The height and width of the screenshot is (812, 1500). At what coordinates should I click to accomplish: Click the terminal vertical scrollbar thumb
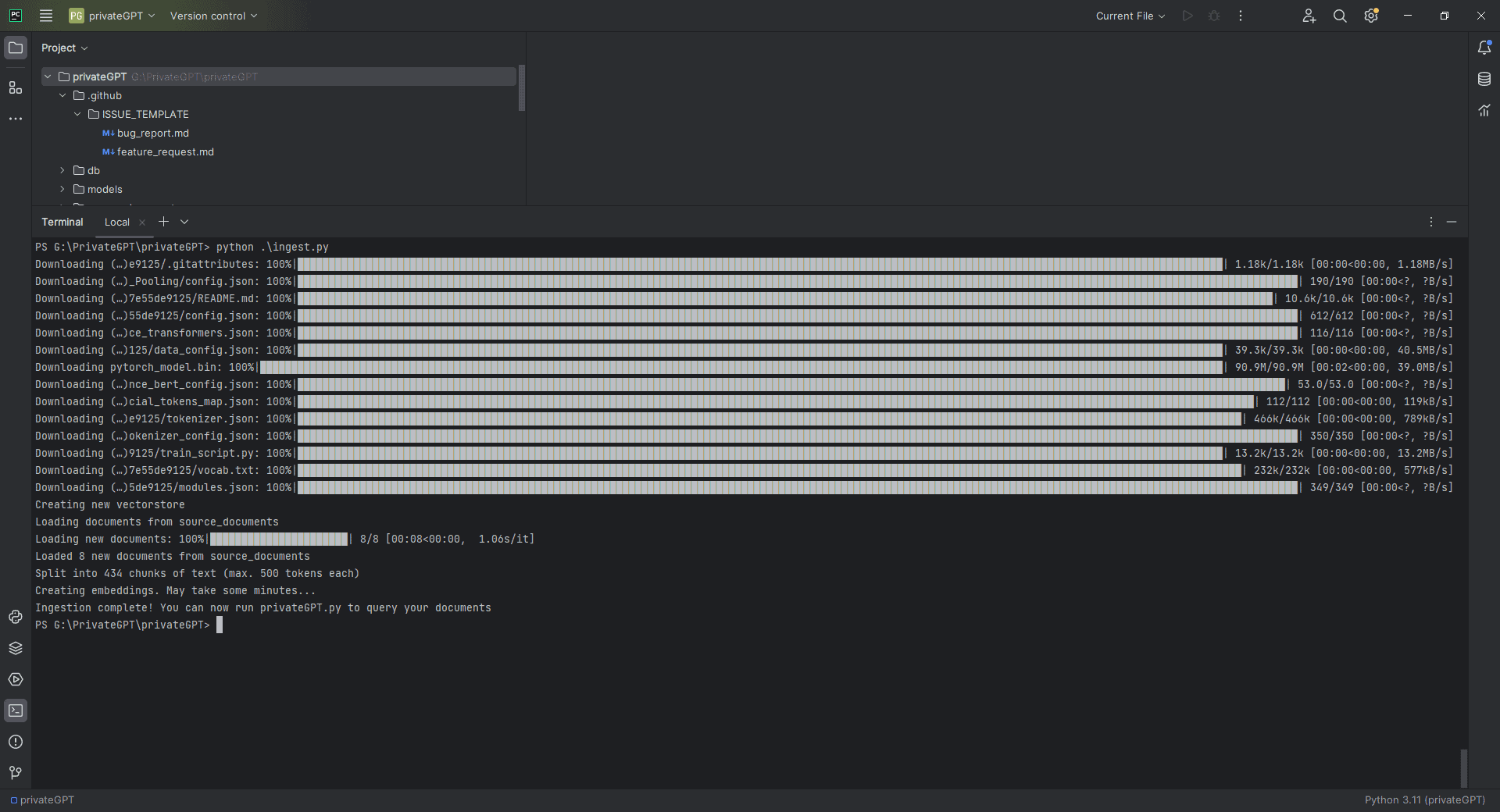click(1463, 768)
